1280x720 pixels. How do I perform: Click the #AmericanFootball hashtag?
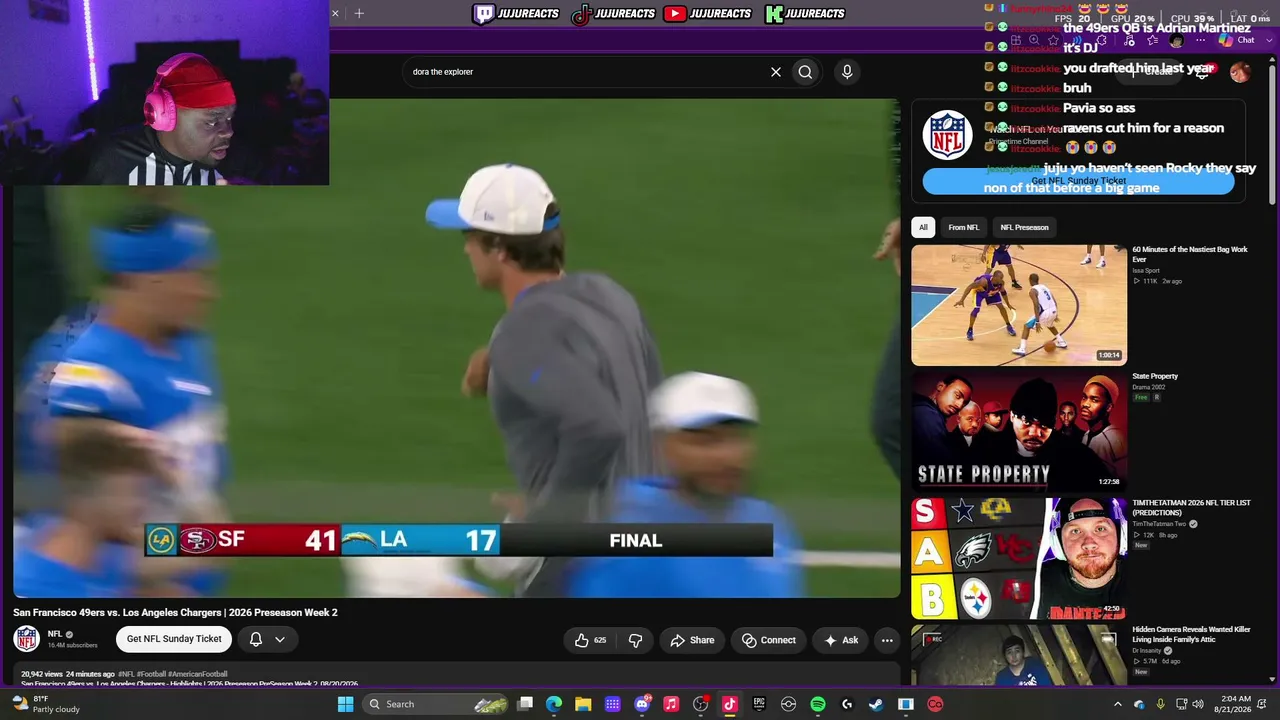197,674
